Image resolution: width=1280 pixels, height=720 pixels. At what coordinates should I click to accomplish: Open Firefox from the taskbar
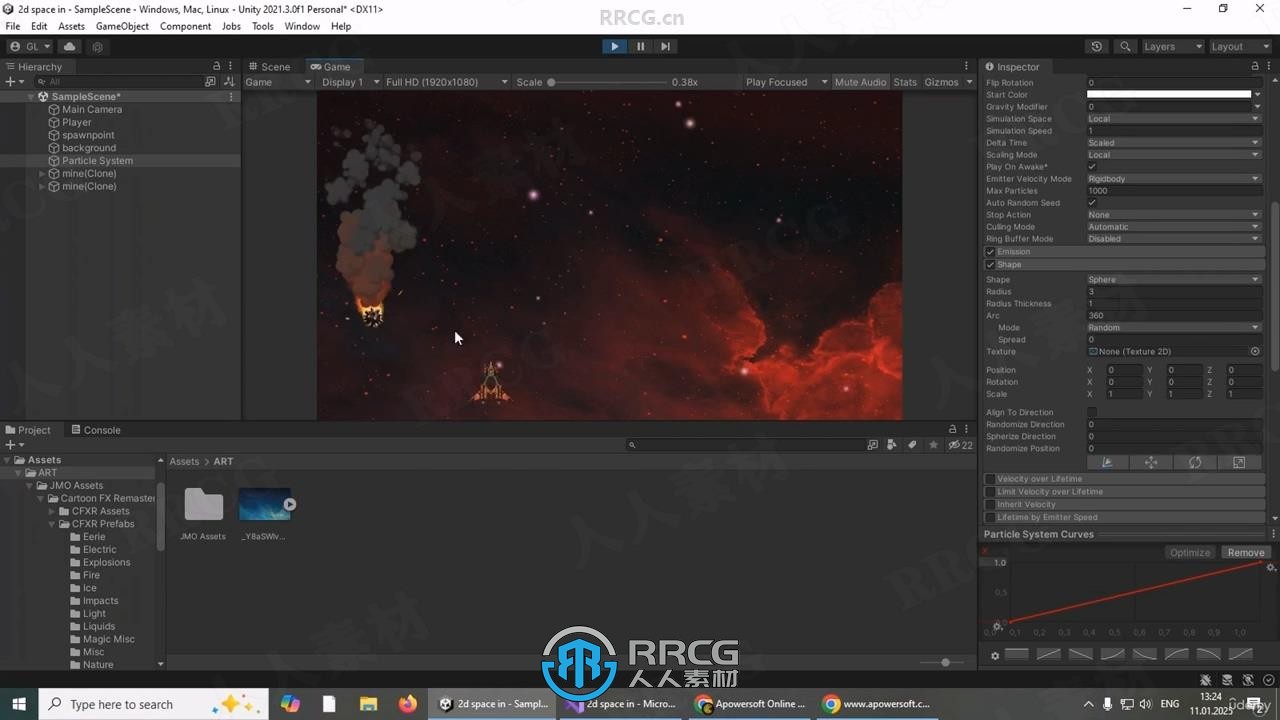(407, 704)
